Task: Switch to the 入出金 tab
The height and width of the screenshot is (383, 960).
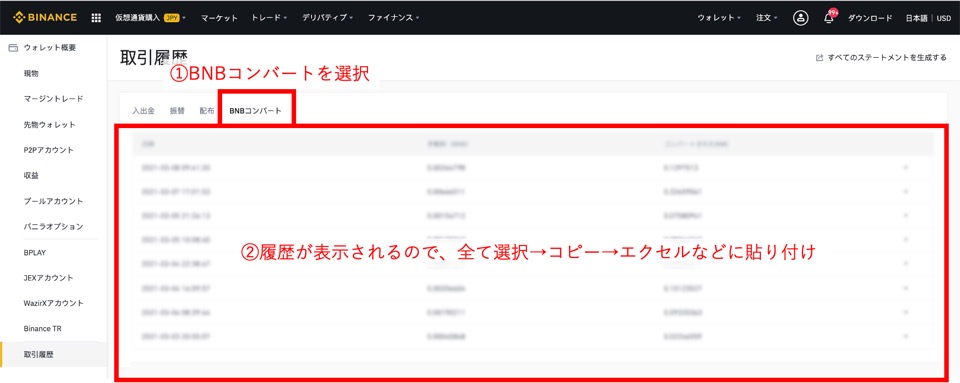Action: point(144,111)
